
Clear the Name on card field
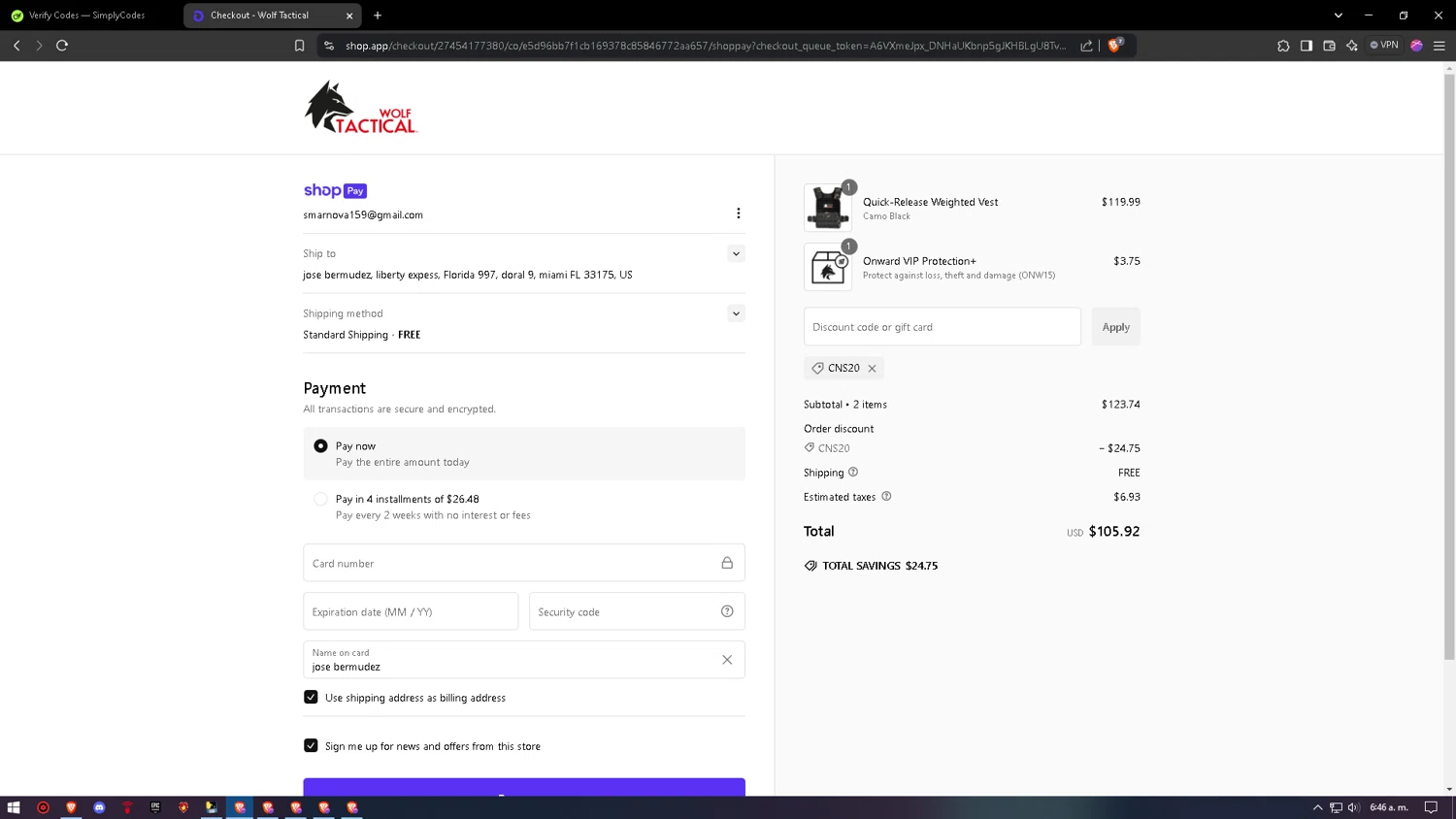pos(727,660)
